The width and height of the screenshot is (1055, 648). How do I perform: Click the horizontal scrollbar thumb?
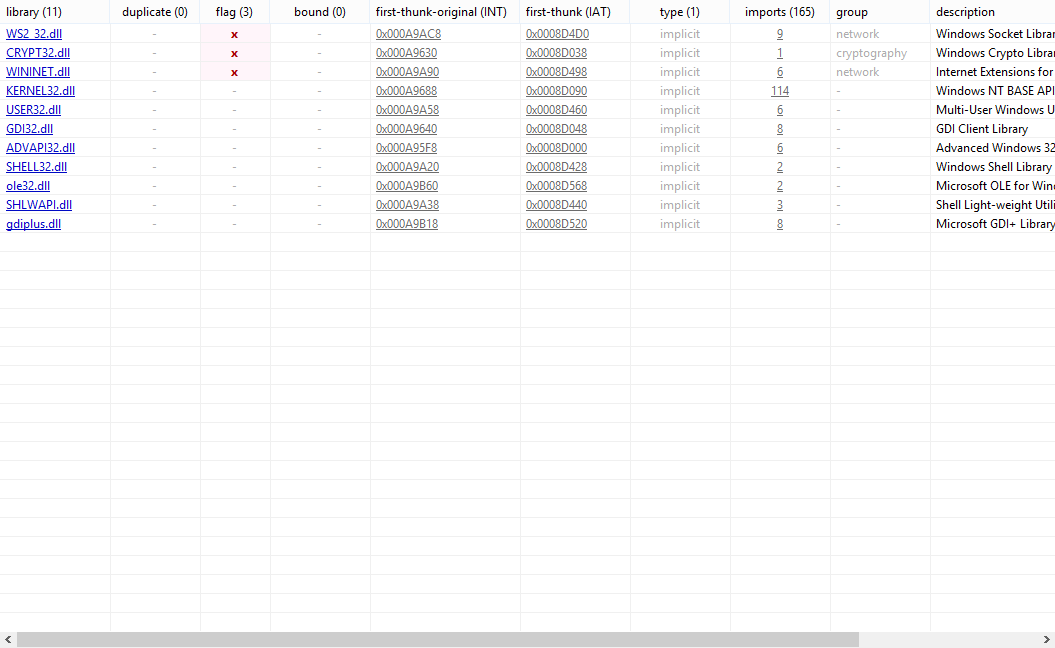click(438, 639)
